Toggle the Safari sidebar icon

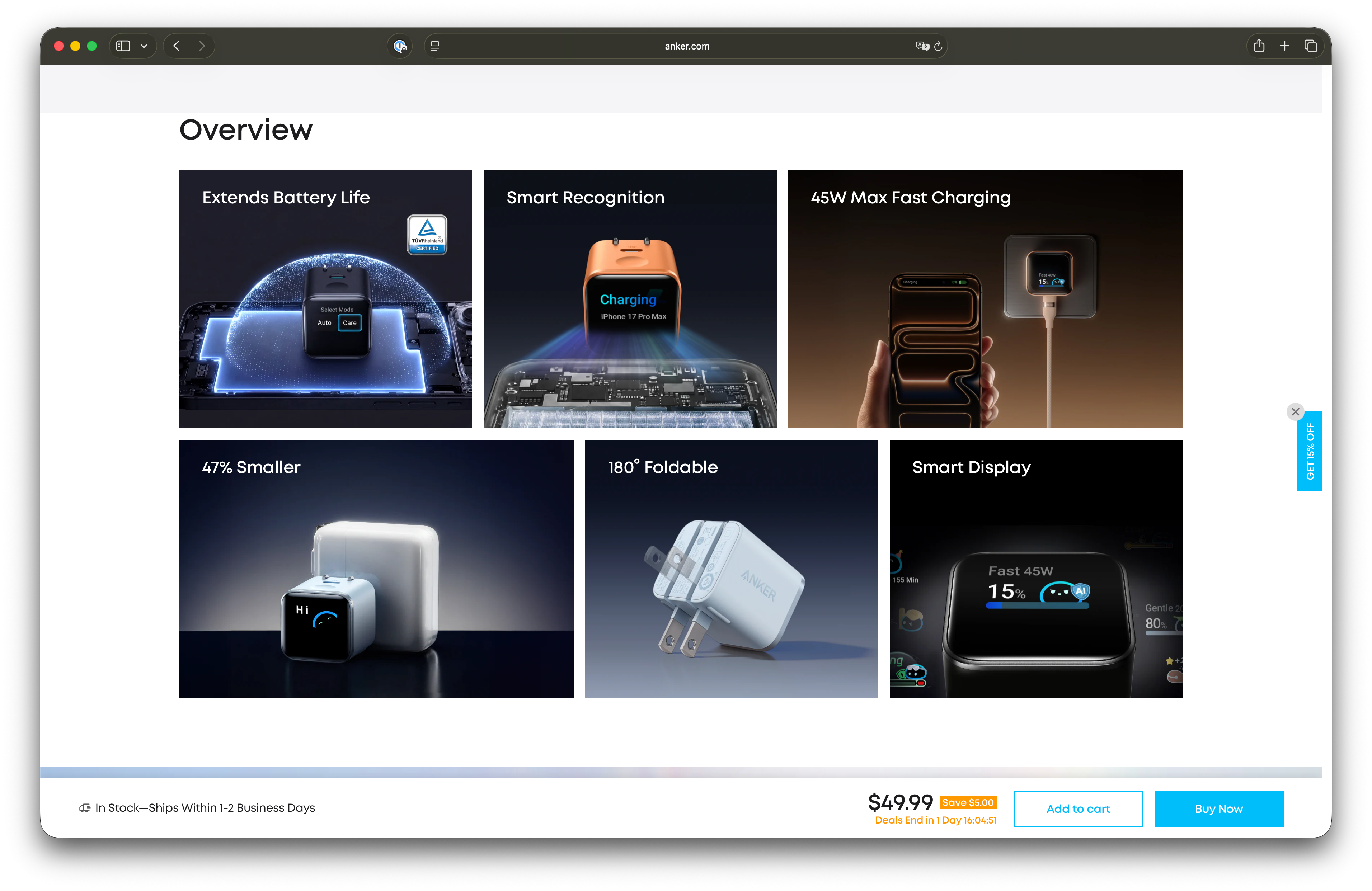(x=123, y=46)
